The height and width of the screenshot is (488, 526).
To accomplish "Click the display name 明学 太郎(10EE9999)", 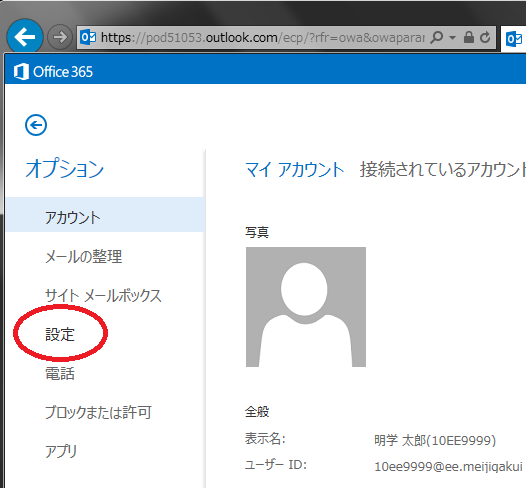I will coord(435,440).
